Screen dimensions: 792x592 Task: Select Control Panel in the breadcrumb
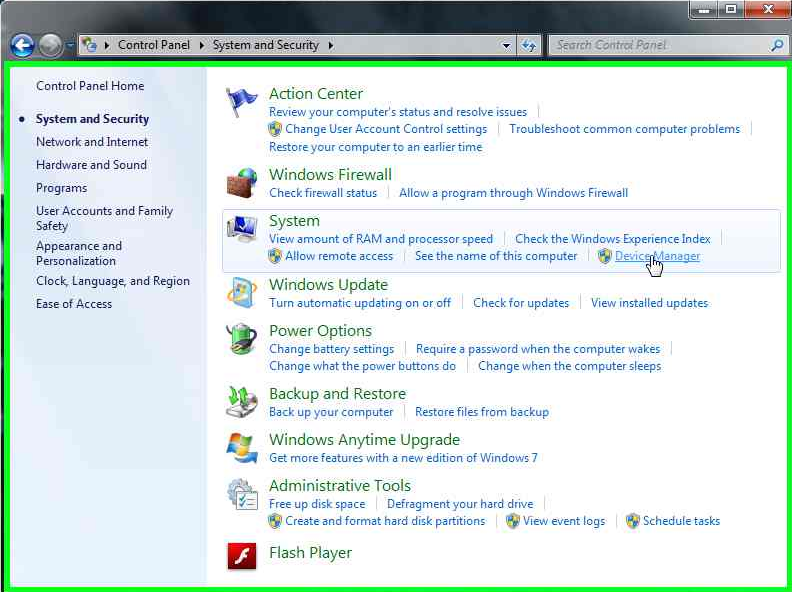coord(154,45)
